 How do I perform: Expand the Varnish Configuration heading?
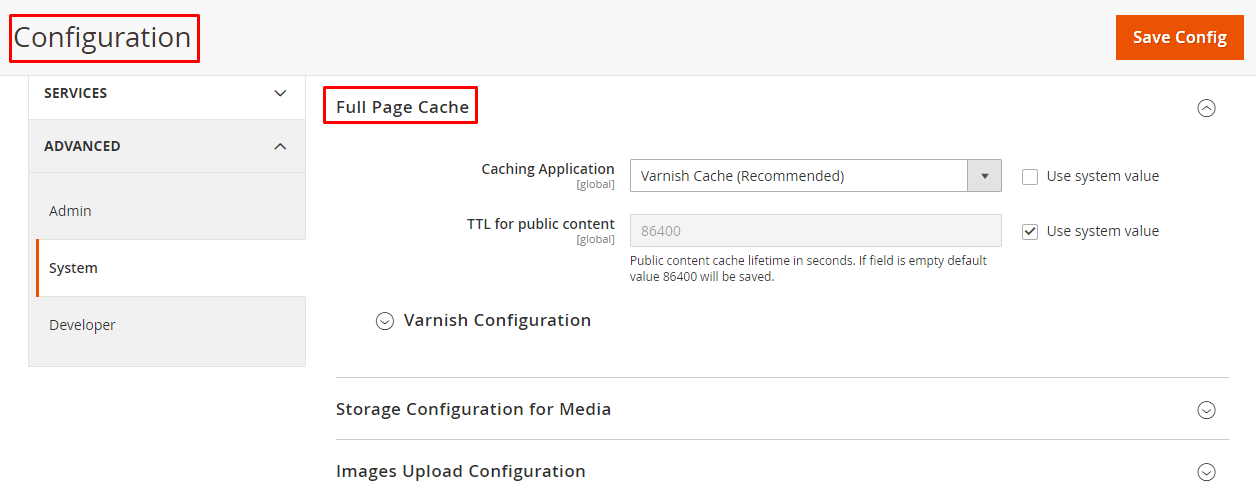[x=497, y=321]
